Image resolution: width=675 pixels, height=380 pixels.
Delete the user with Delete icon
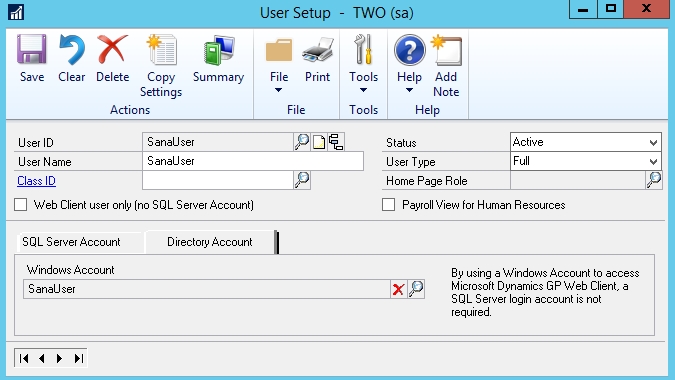pos(112,49)
